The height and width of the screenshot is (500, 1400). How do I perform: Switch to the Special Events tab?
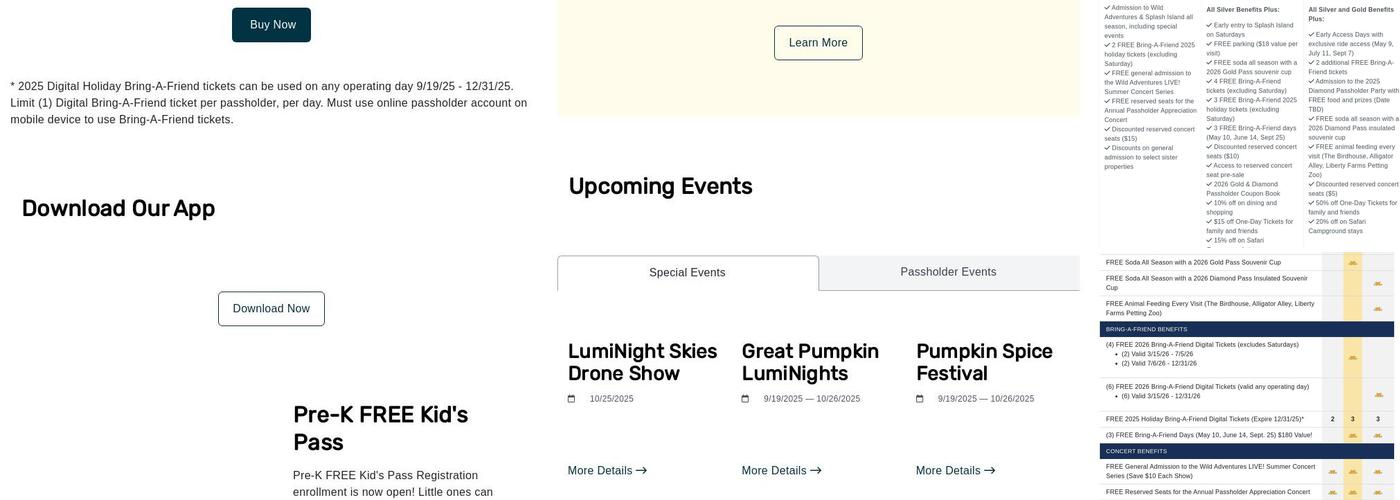click(x=687, y=273)
